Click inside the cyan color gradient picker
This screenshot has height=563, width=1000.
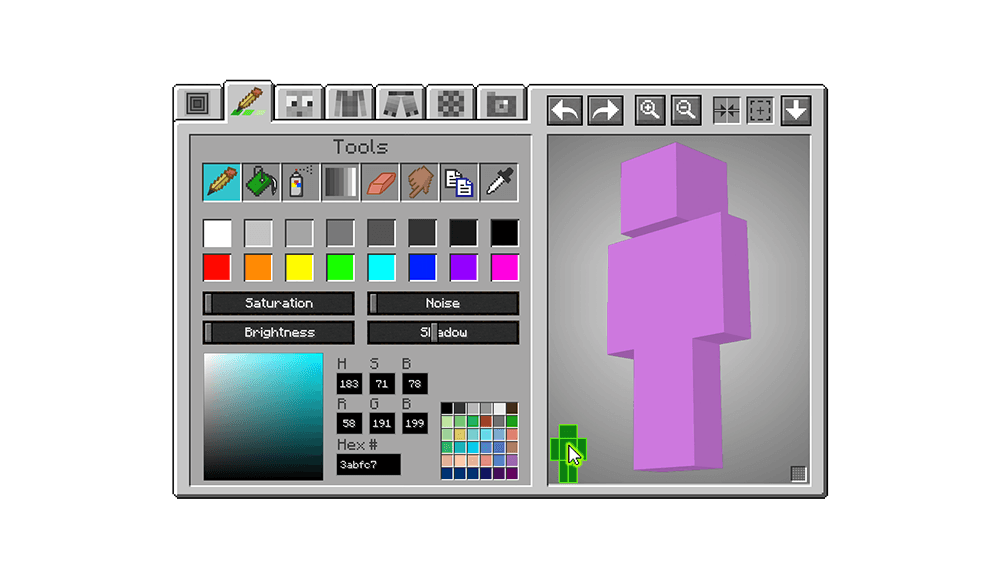click(x=263, y=416)
